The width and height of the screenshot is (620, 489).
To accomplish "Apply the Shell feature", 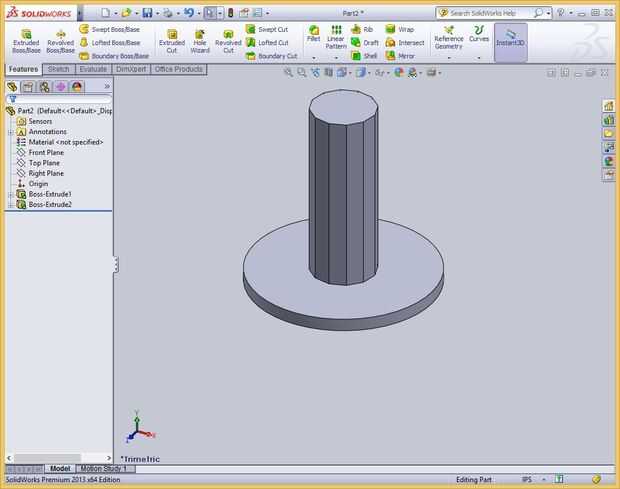I will (364, 56).
